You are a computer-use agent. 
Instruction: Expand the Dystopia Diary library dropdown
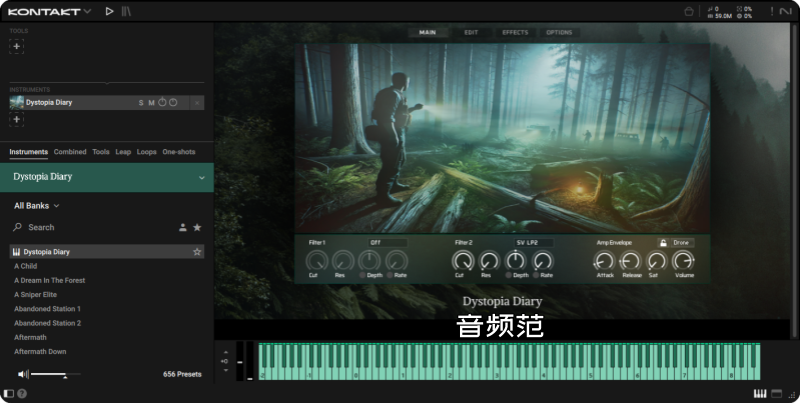point(201,177)
